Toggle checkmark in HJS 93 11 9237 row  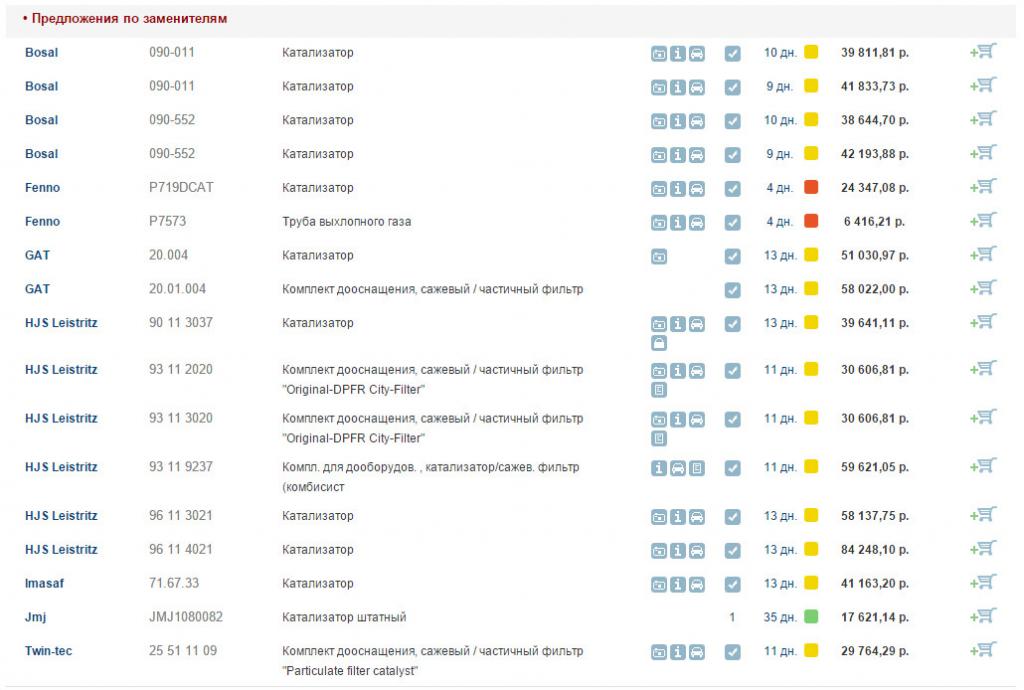point(733,468)
